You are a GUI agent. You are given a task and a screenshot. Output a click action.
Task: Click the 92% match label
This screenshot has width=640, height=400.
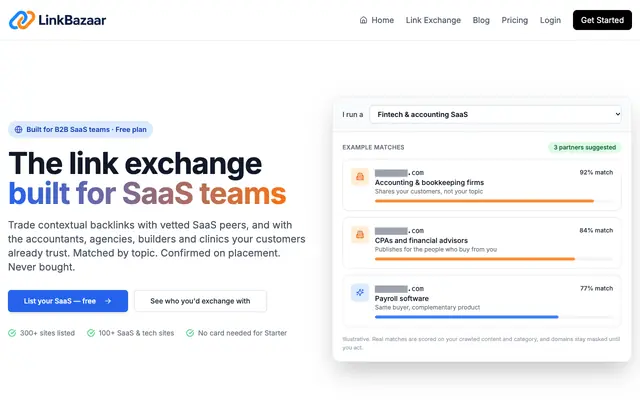pos(596,172)
